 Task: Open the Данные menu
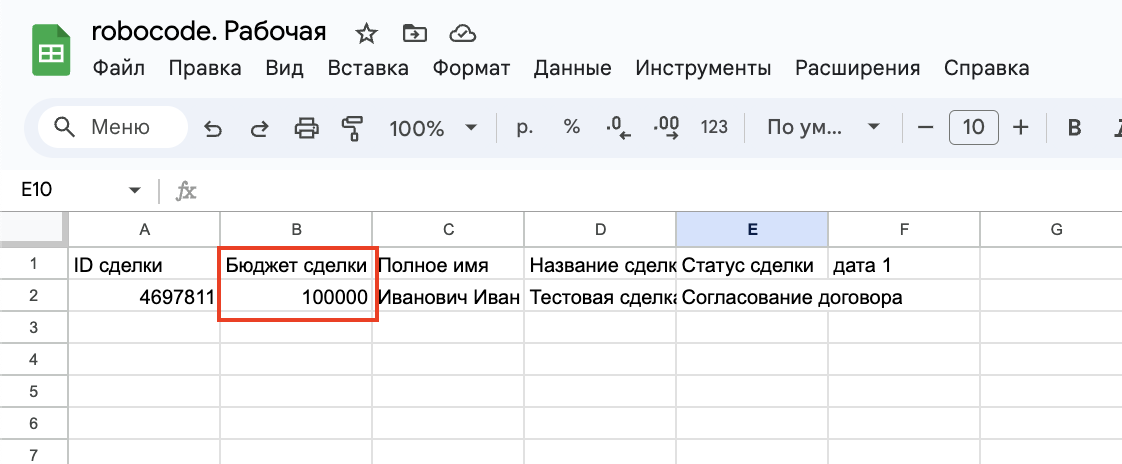572,69
